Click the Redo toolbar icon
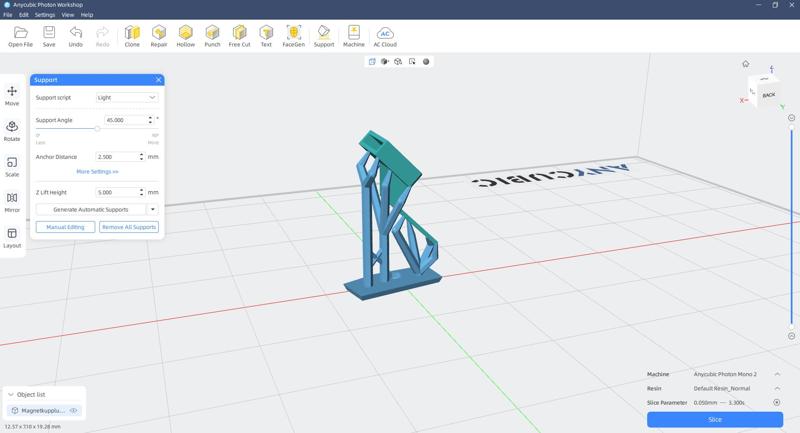 tap(103, 36)
